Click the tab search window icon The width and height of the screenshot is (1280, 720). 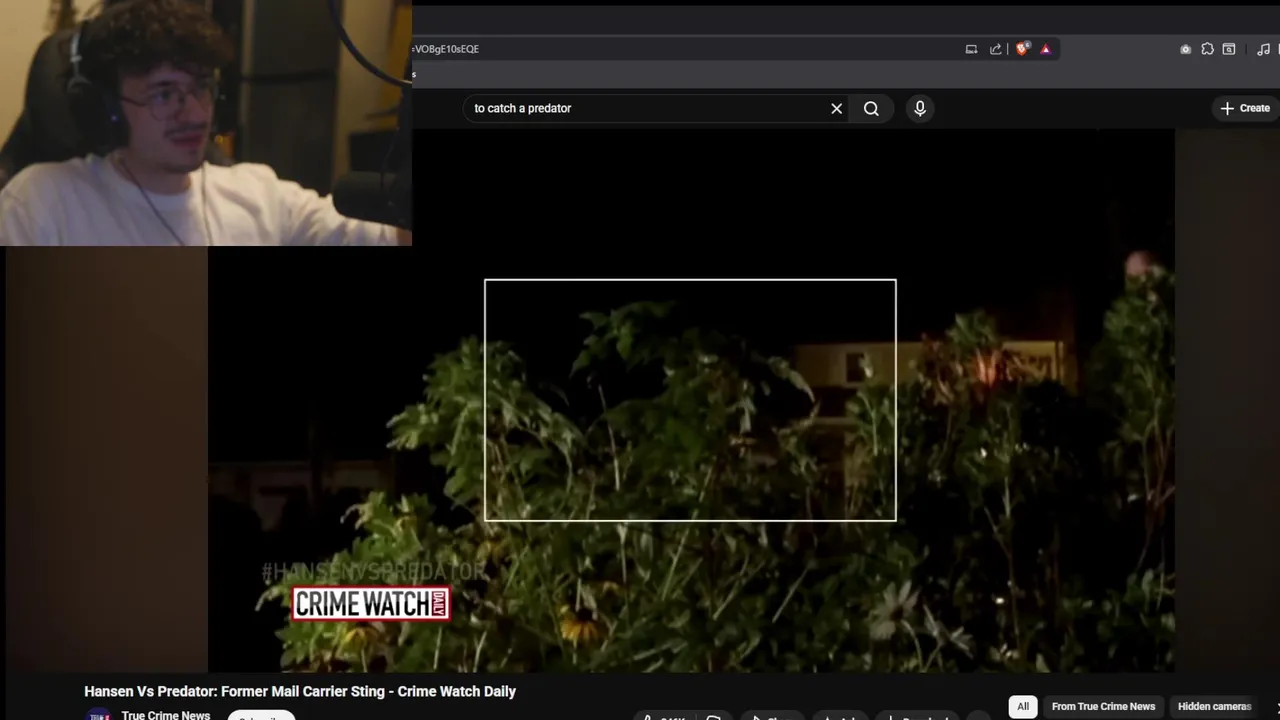pos(1229,49)
